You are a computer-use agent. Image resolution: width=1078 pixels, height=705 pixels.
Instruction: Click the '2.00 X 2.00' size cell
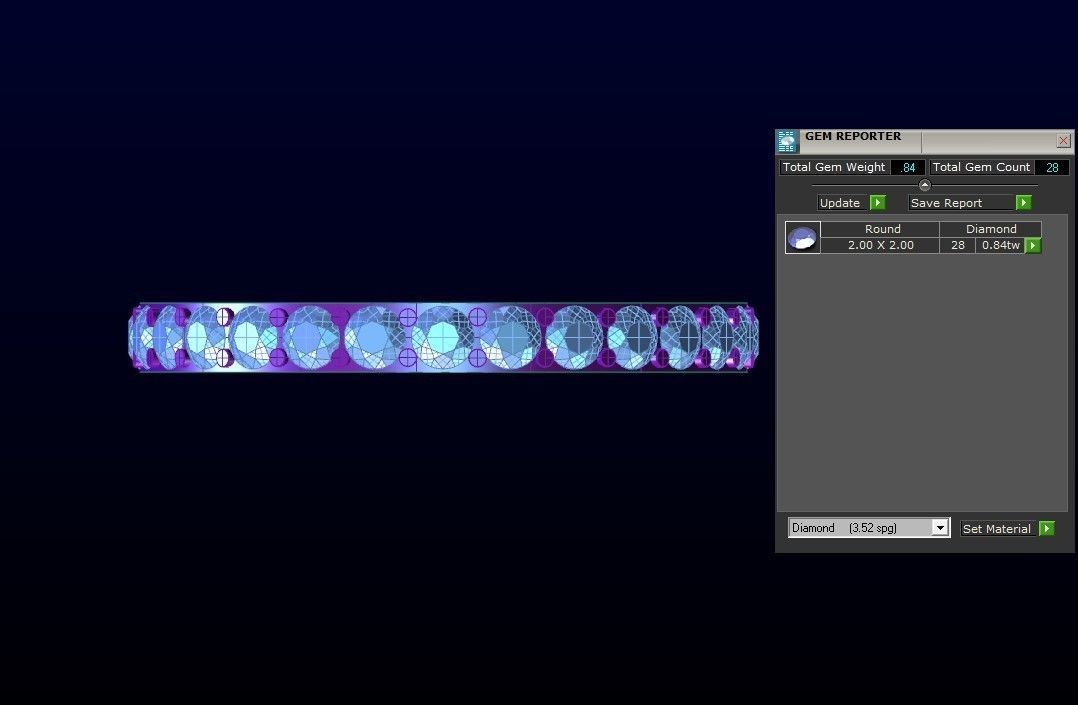coord(881,246)
